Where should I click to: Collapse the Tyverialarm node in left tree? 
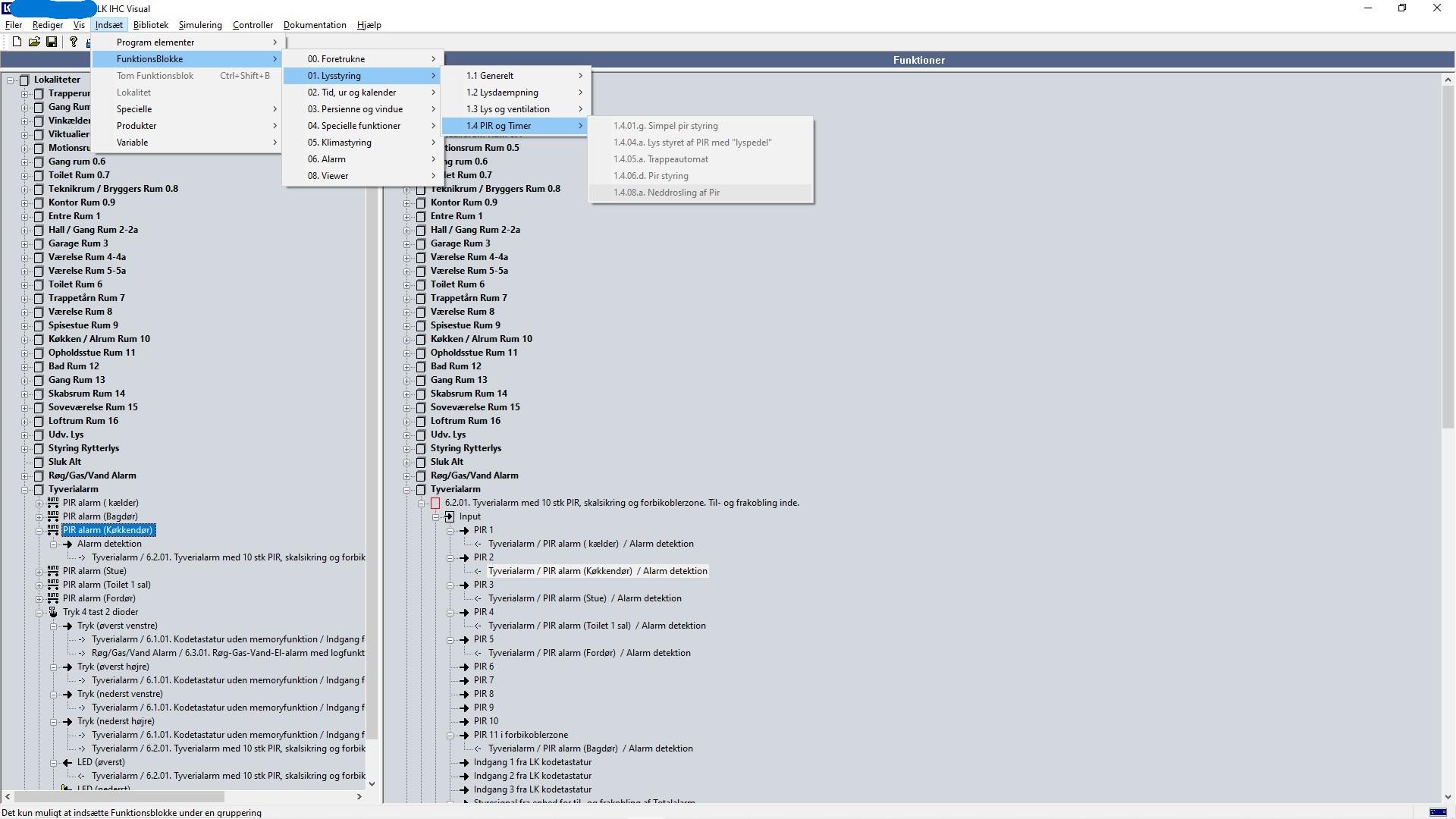pyautogui.click(x=25, y=489)
